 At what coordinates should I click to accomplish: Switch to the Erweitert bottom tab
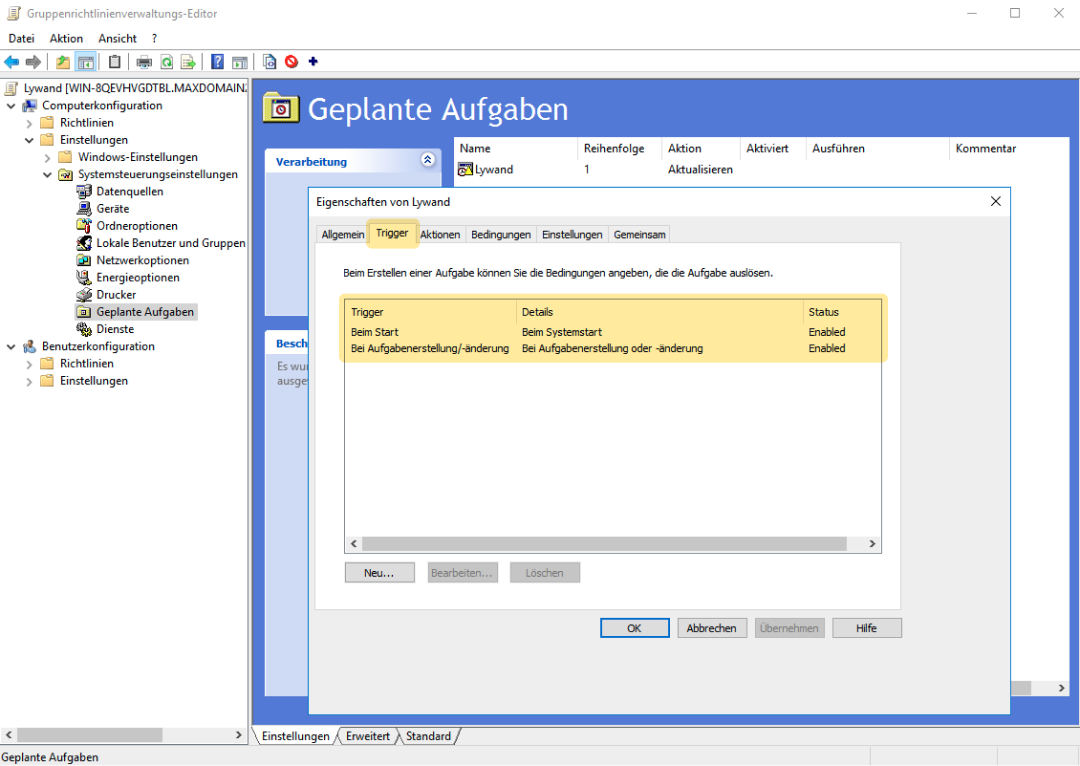pos(368,736)
